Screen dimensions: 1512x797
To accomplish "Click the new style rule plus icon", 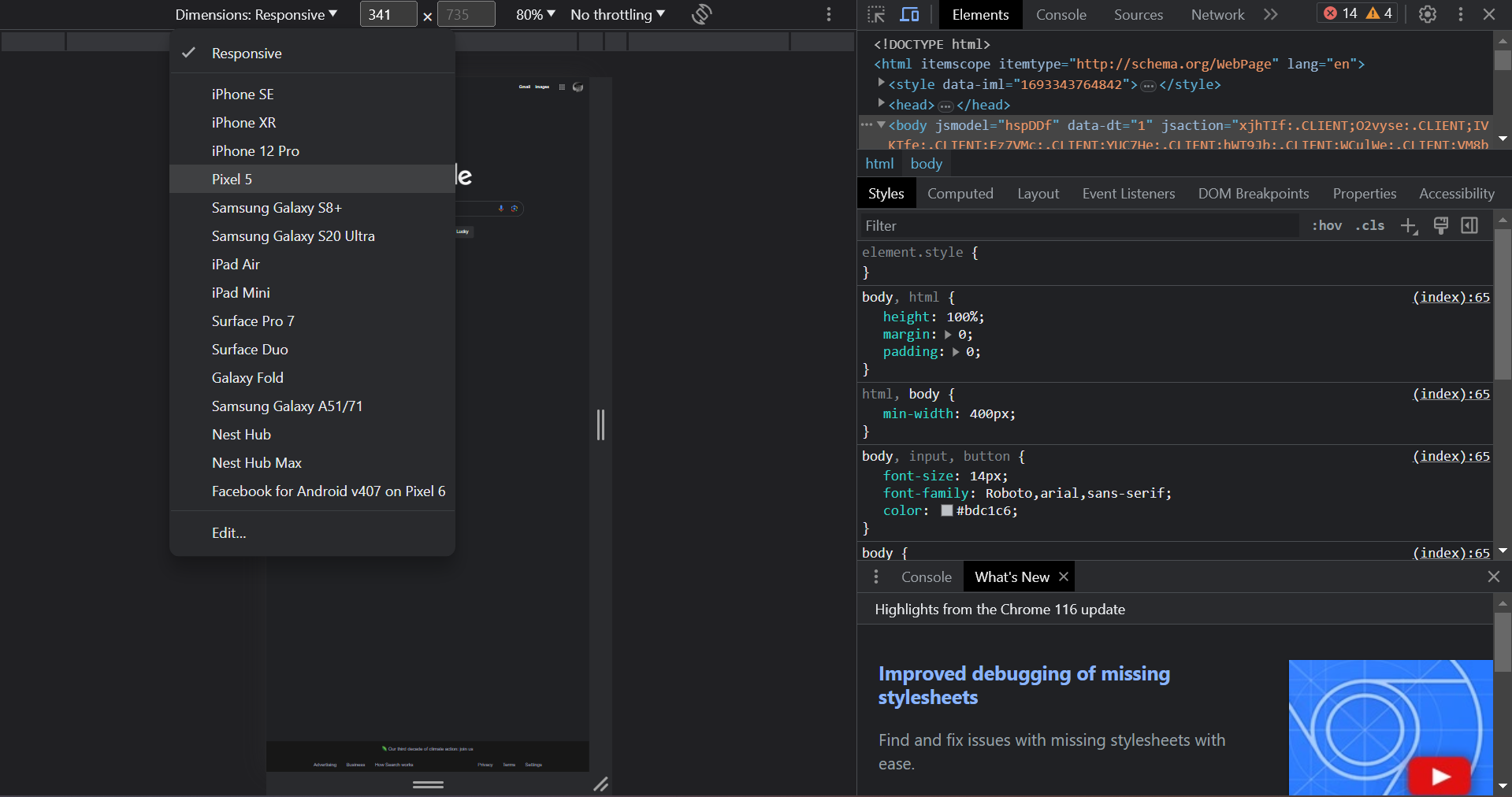I will 1409,226.
